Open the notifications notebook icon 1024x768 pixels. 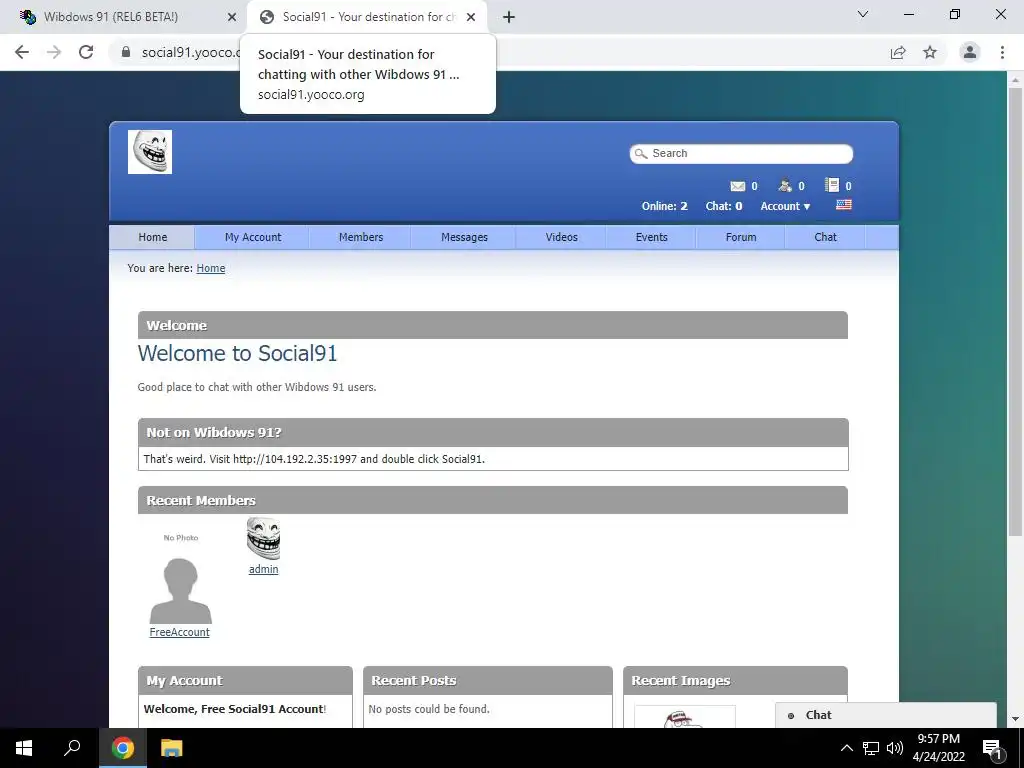[x=831, y=185]
